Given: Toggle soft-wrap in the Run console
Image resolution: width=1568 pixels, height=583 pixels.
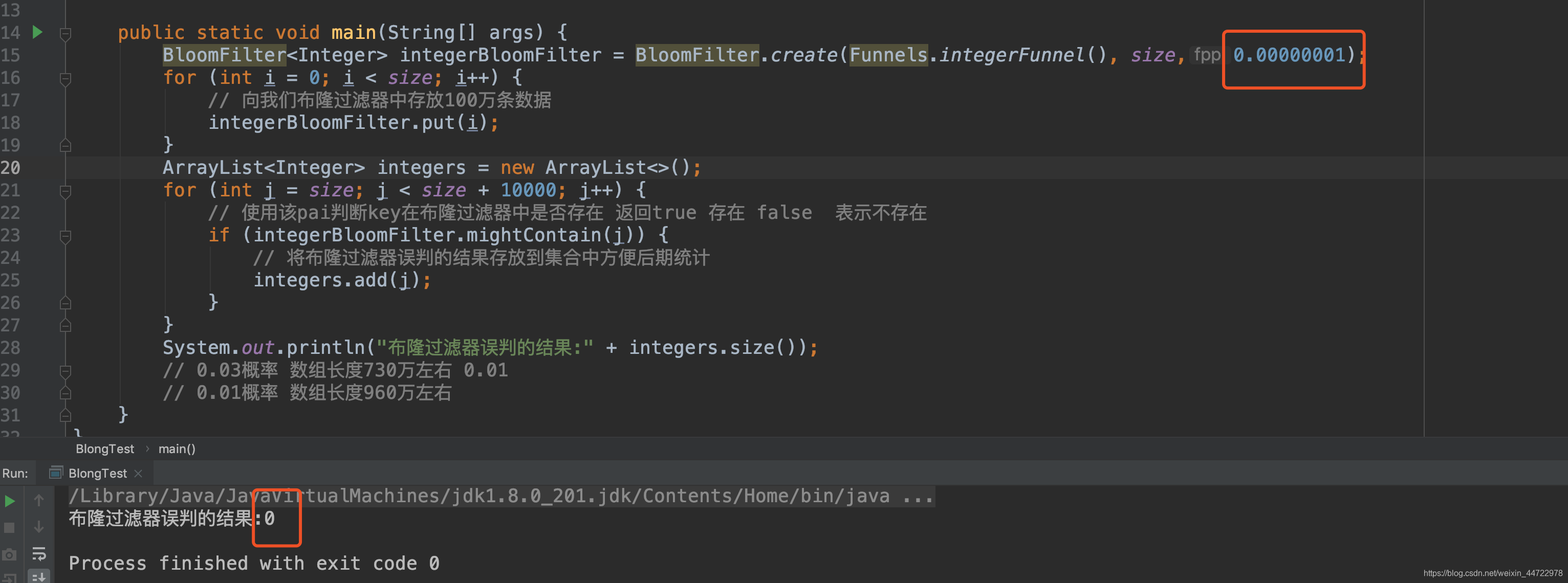Looking at the screenshot, I should pos(39,553).
